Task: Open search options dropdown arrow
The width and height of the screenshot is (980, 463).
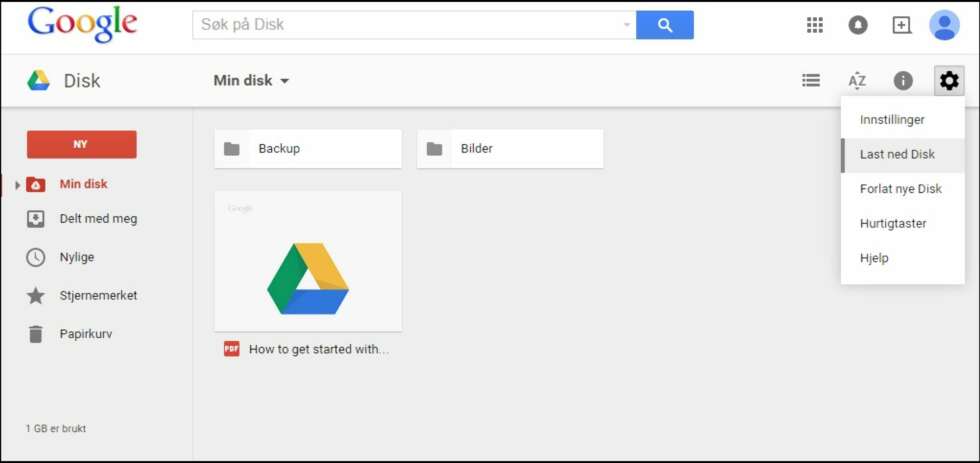Action: coord(627,26)
